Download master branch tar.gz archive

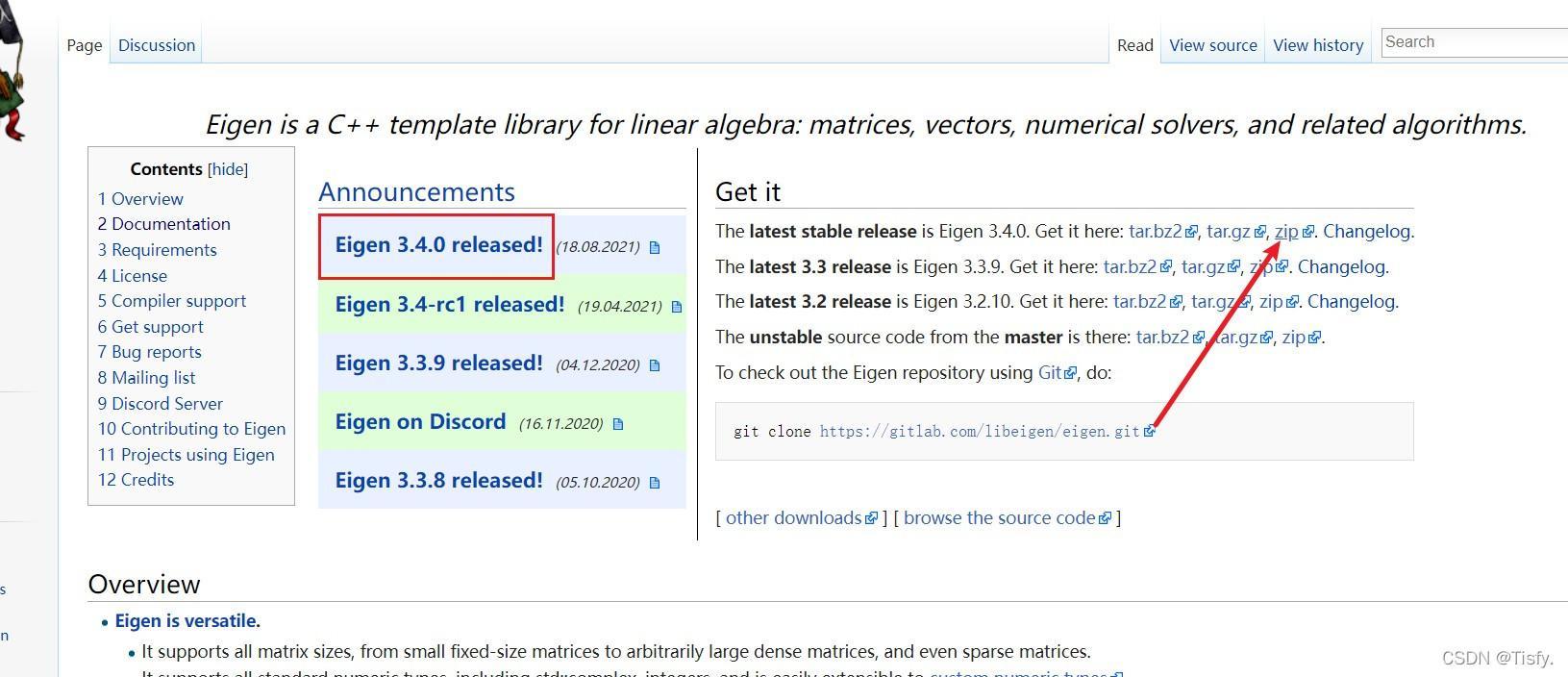tap(1244, 338)
